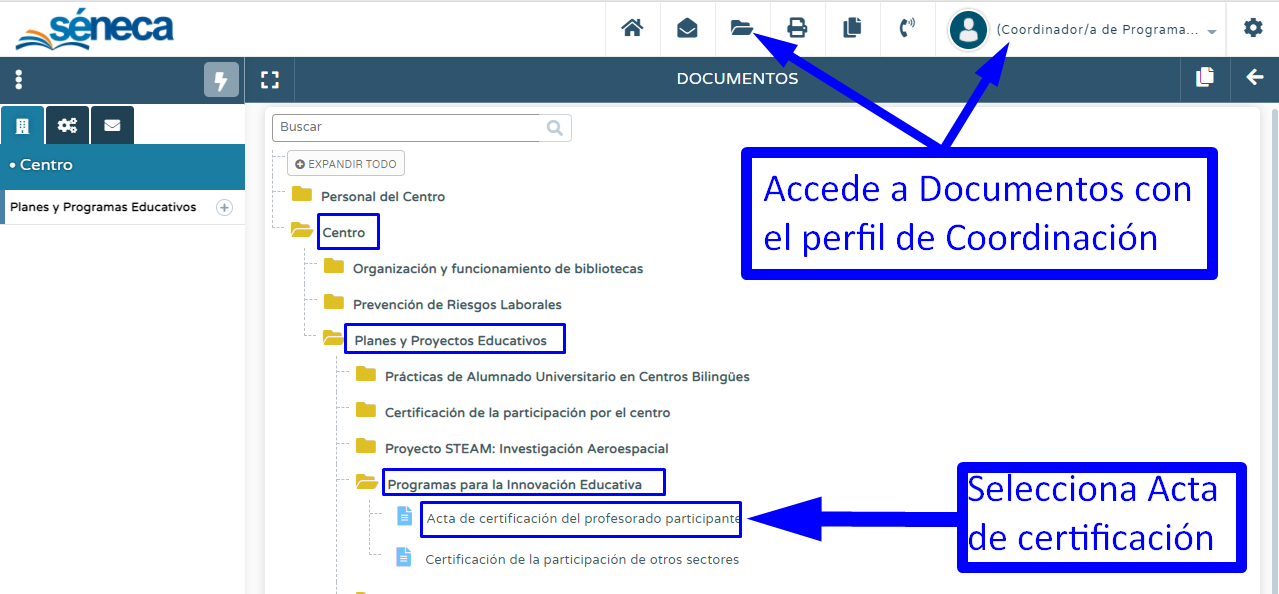The height and width of the screenshot is (594, 1279).
Task: Open Documents folder icon in top bar
Action: point(741,28)
